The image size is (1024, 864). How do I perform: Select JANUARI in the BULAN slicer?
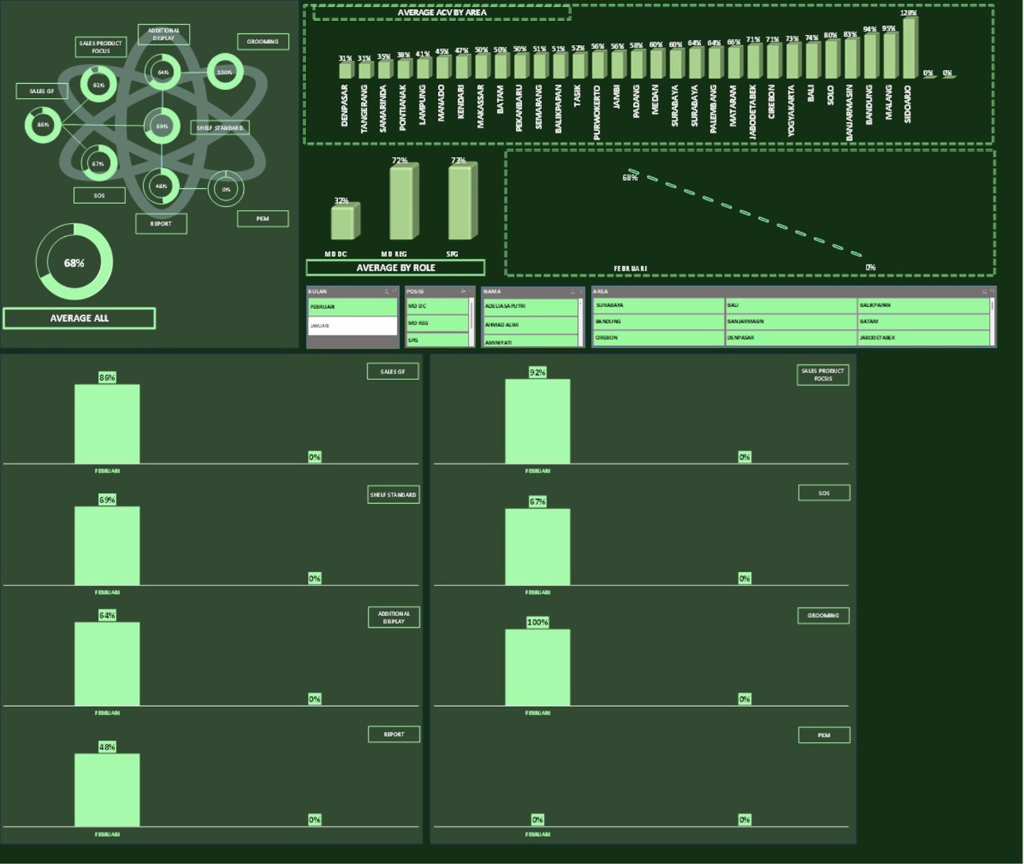pyautogui.click(x=352, y=325)
